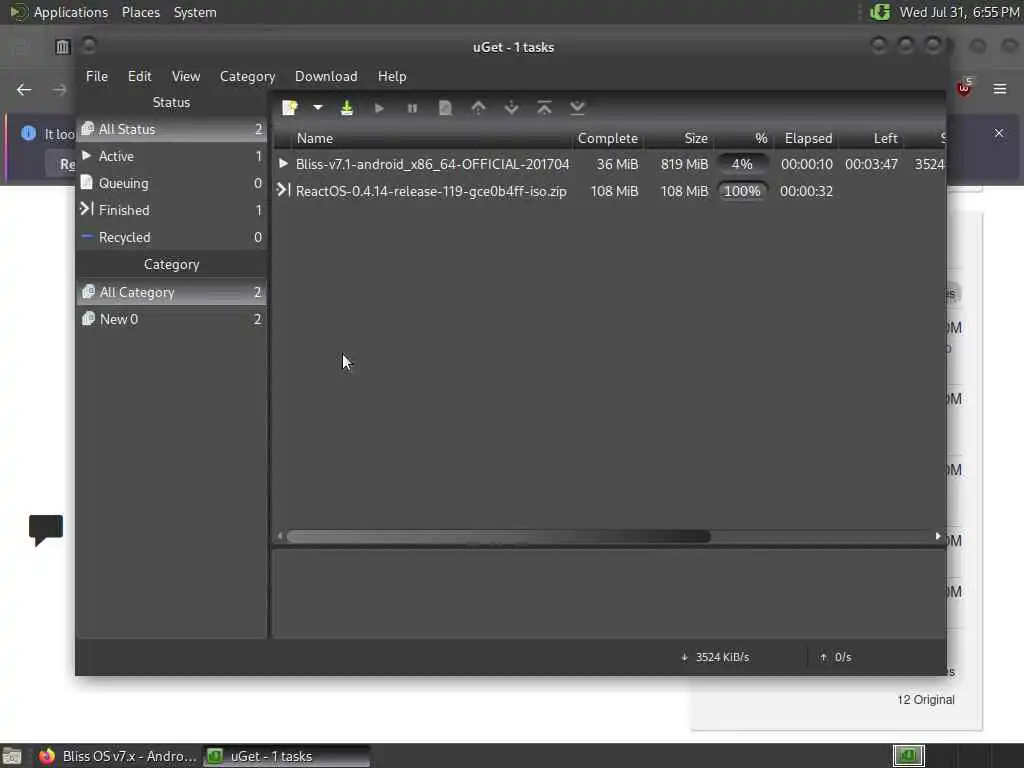
Task: Open the Download menu in uGet
Action: pos(326,76)
